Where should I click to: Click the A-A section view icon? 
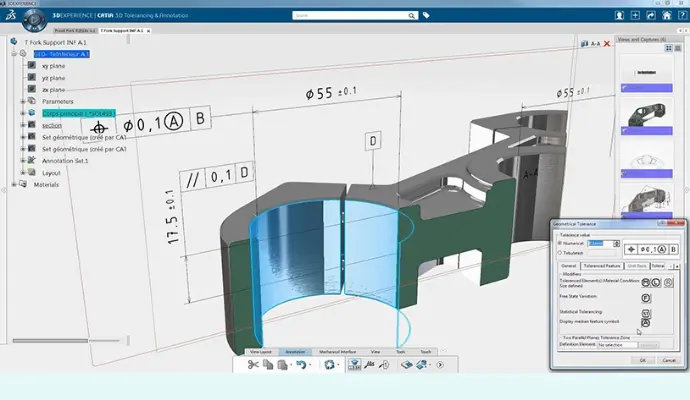click(x=584, y=44)
